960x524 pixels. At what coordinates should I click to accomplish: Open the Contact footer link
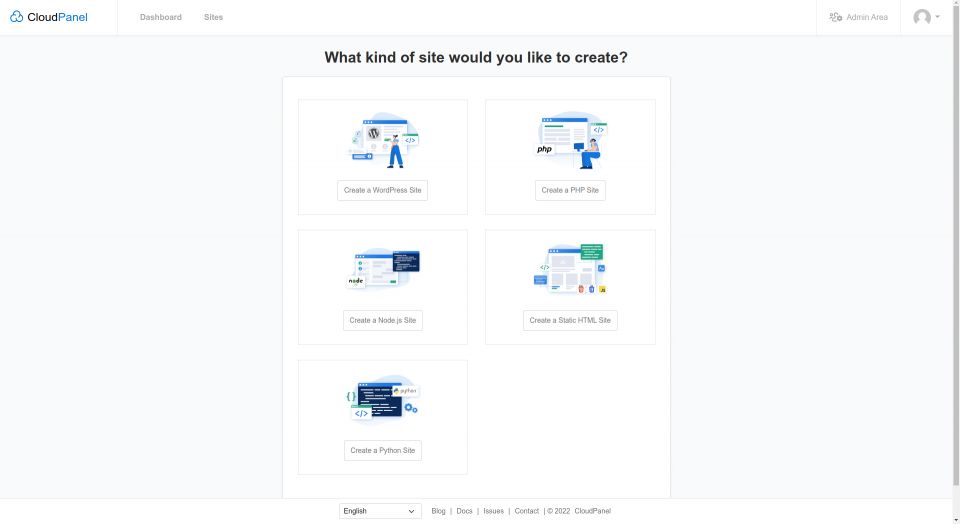[527, 511]
